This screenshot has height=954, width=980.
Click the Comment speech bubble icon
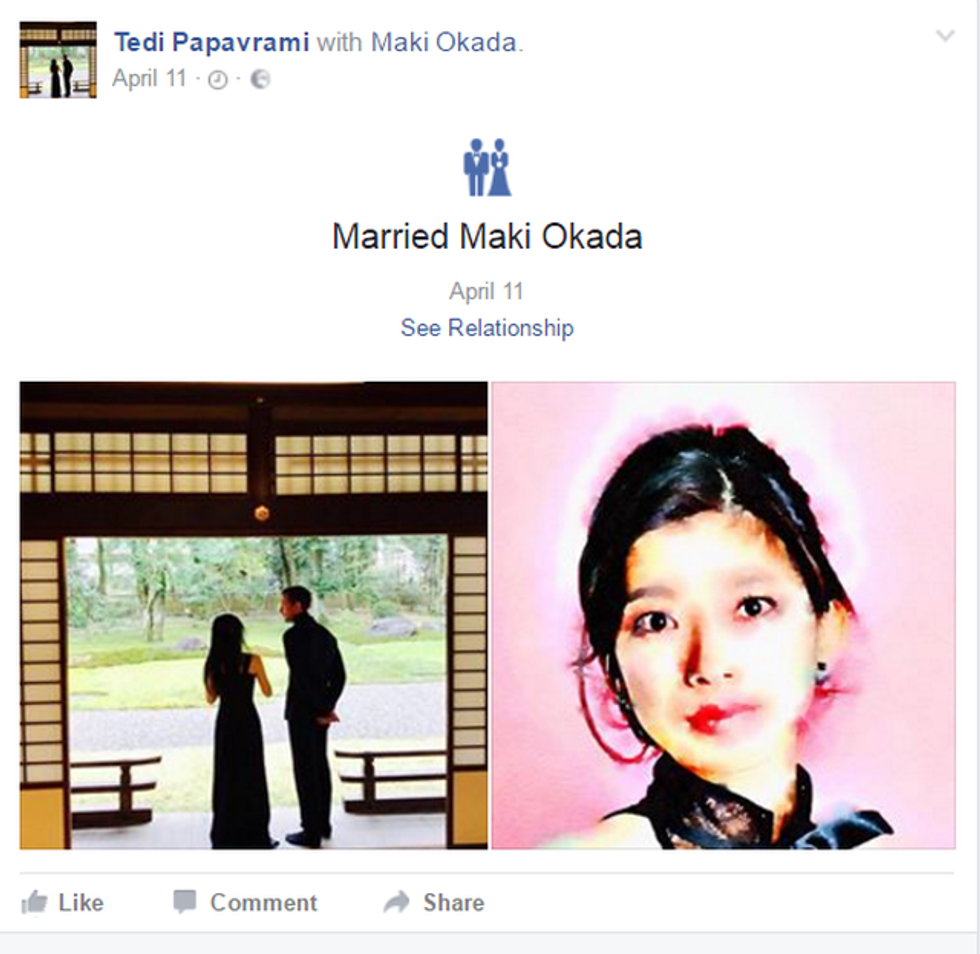click(x=184, y=902)
